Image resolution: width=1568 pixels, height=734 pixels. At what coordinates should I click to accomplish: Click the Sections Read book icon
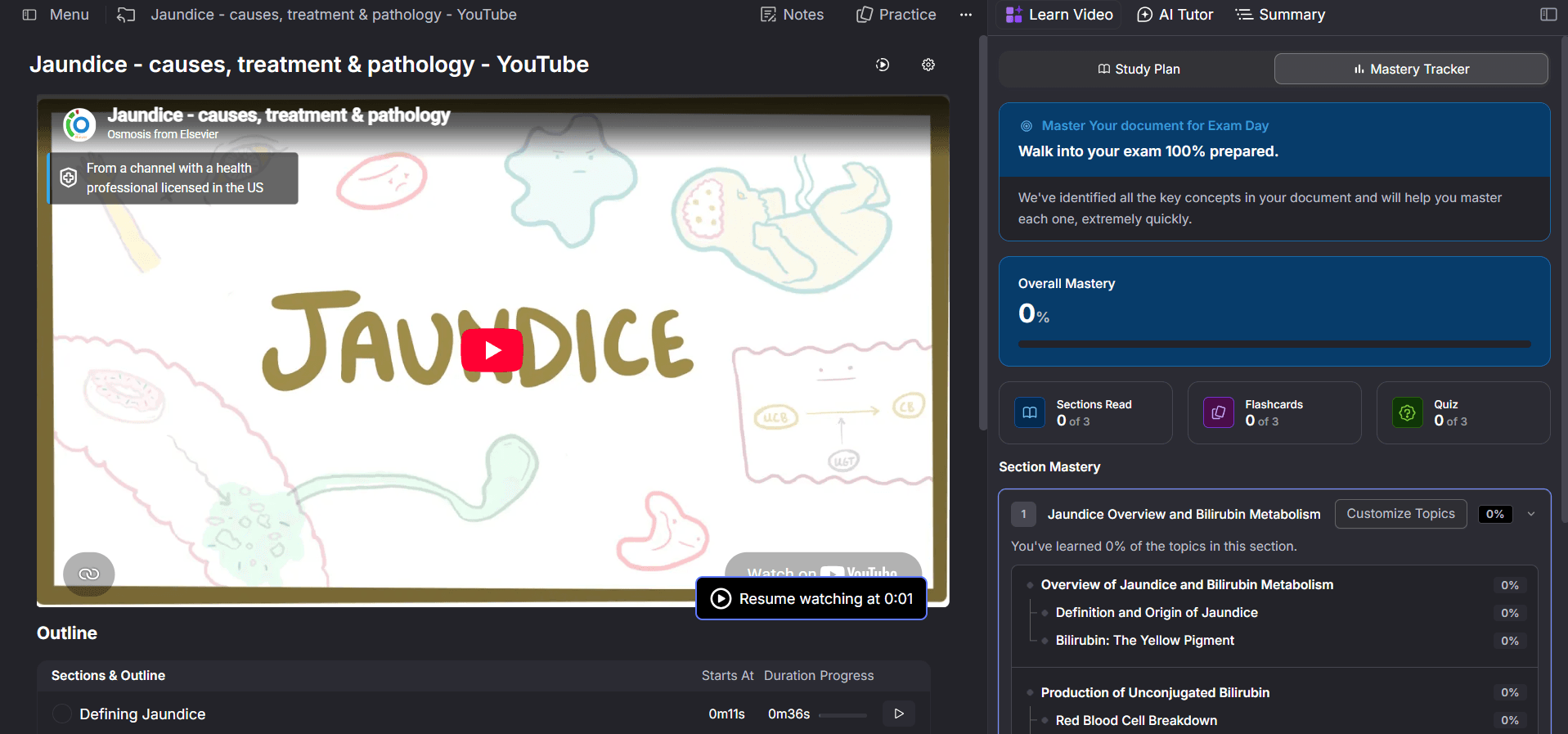1030,412
